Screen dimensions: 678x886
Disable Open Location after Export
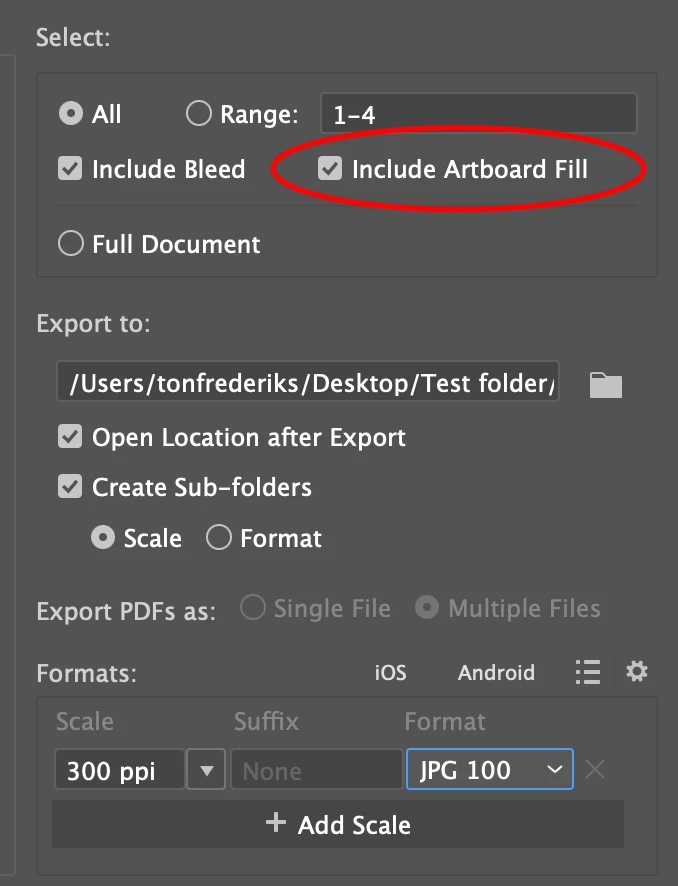[70, 437]
